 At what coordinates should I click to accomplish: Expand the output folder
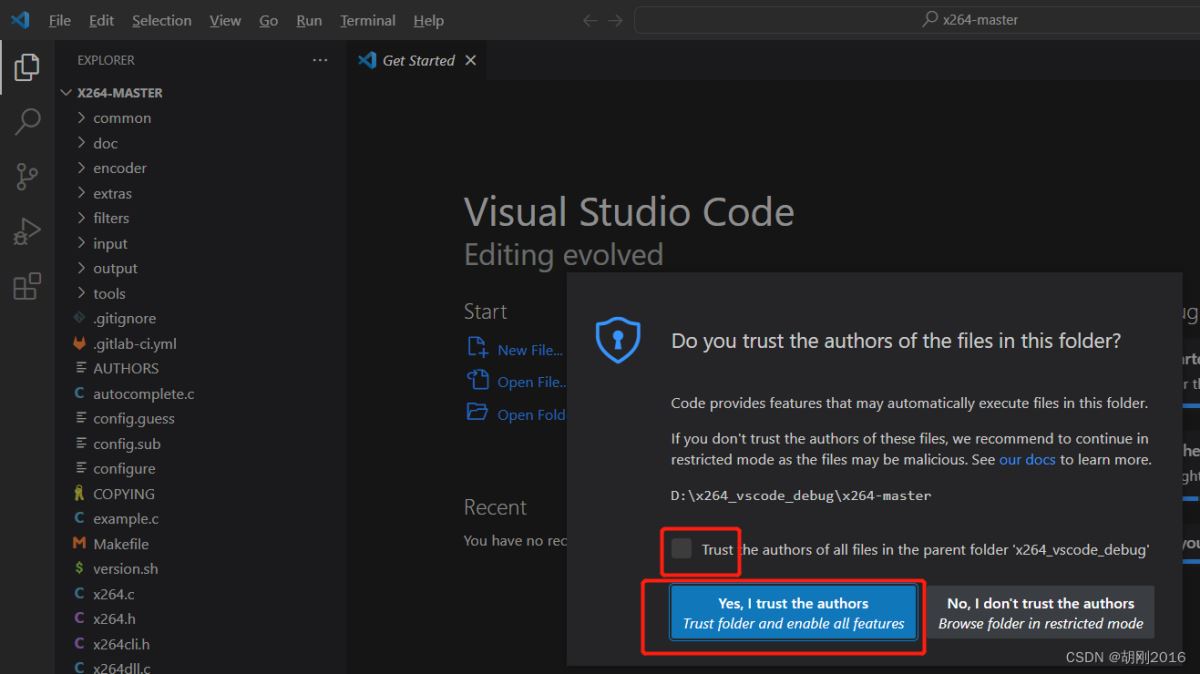click(82, 268)
